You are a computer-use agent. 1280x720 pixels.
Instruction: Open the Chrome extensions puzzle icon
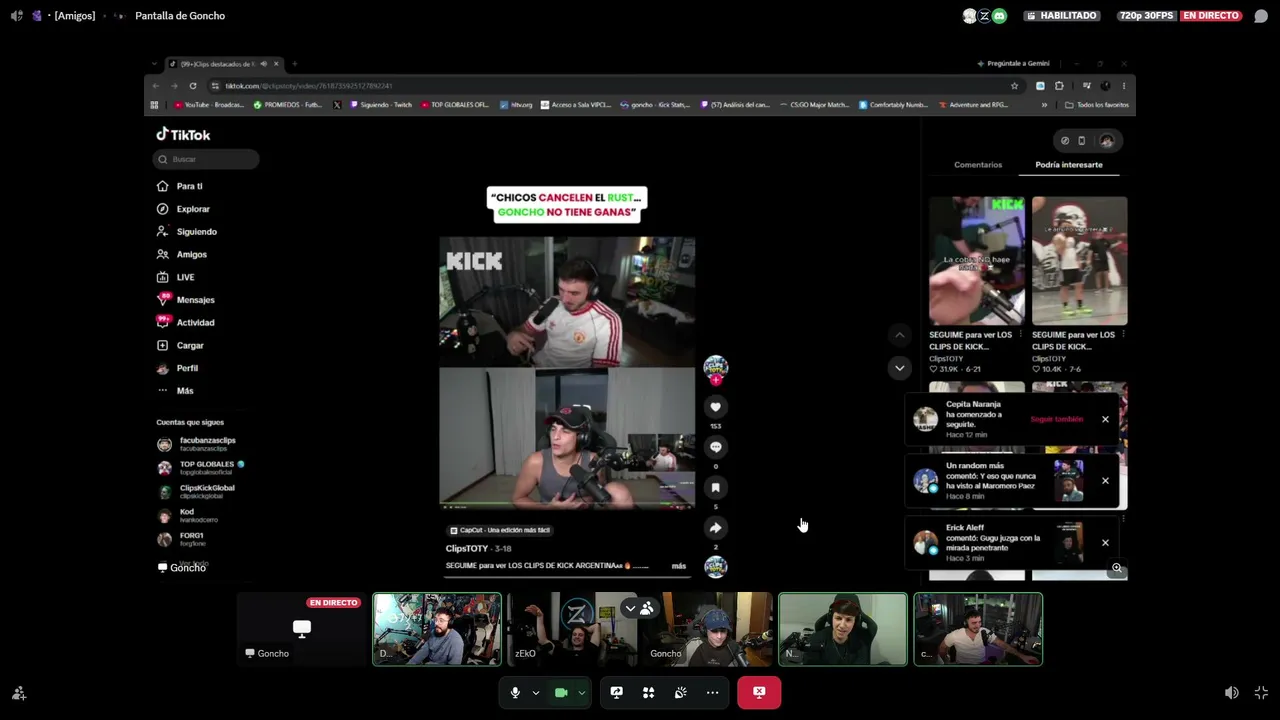1059,86
